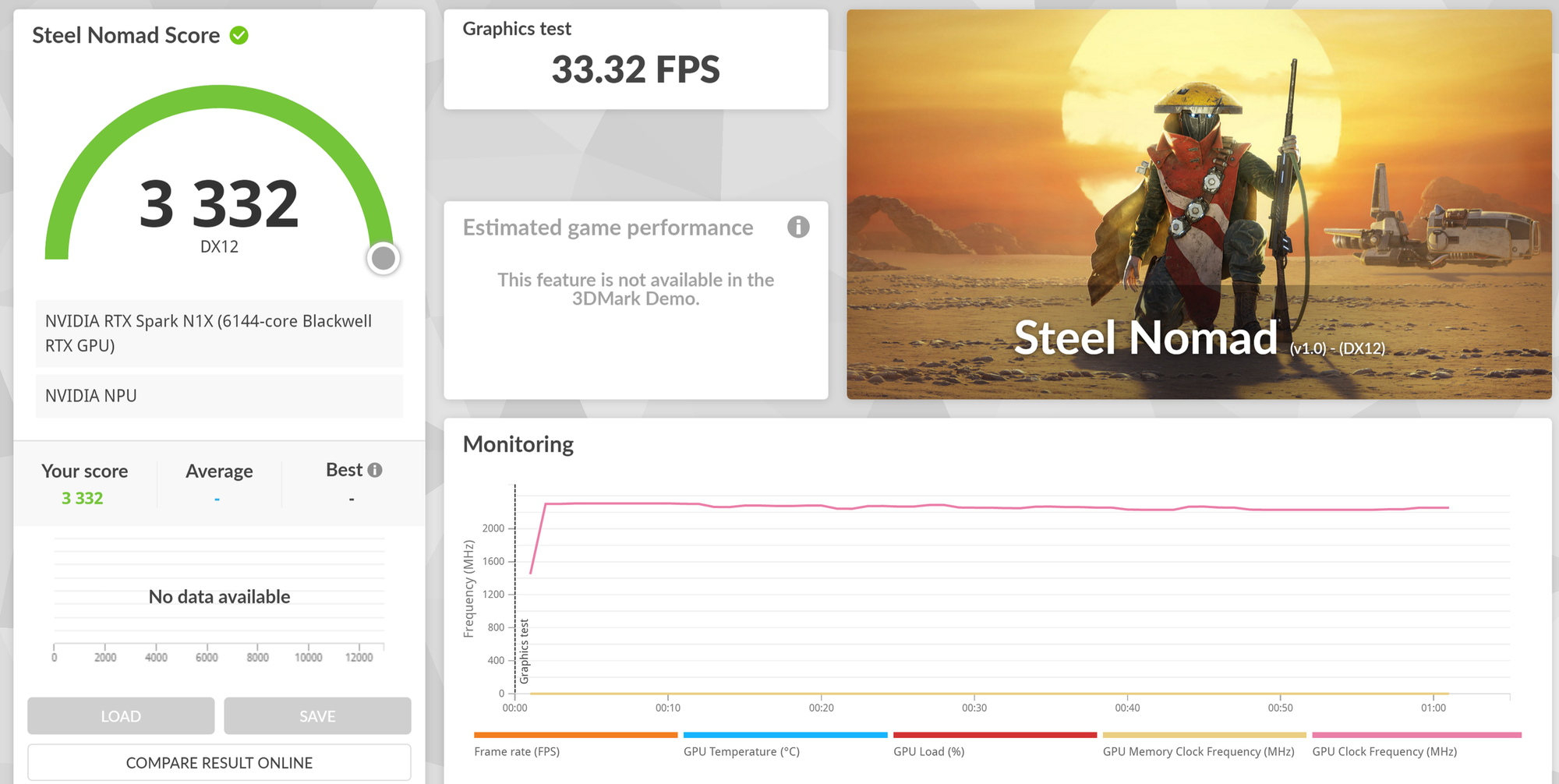
Task: Open the Estimated game performance info icon
Action: pos(798,227)
